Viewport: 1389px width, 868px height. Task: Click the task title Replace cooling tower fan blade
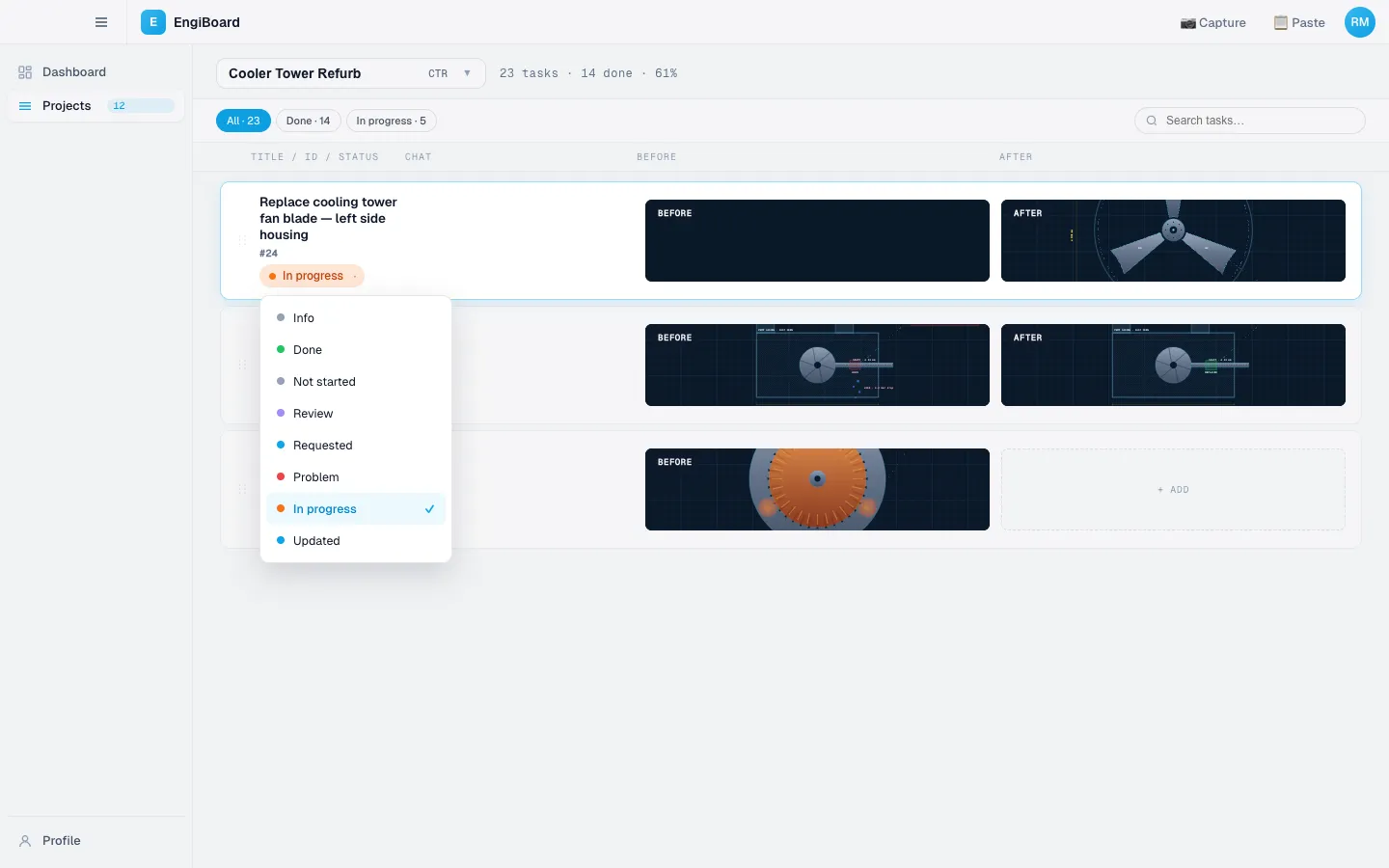[328, 219]
